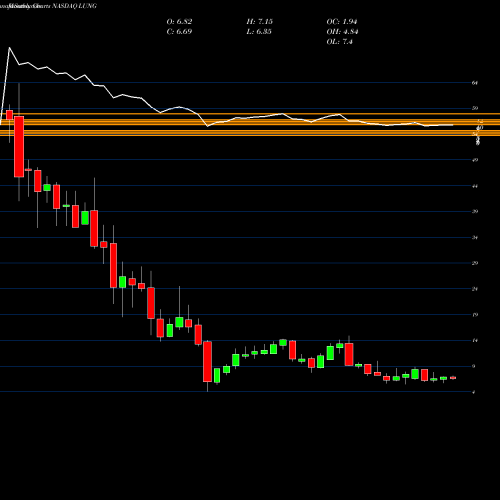Screen dimensions: 500x500
Task: Select the open value O: 6.82
Action: 179,22
